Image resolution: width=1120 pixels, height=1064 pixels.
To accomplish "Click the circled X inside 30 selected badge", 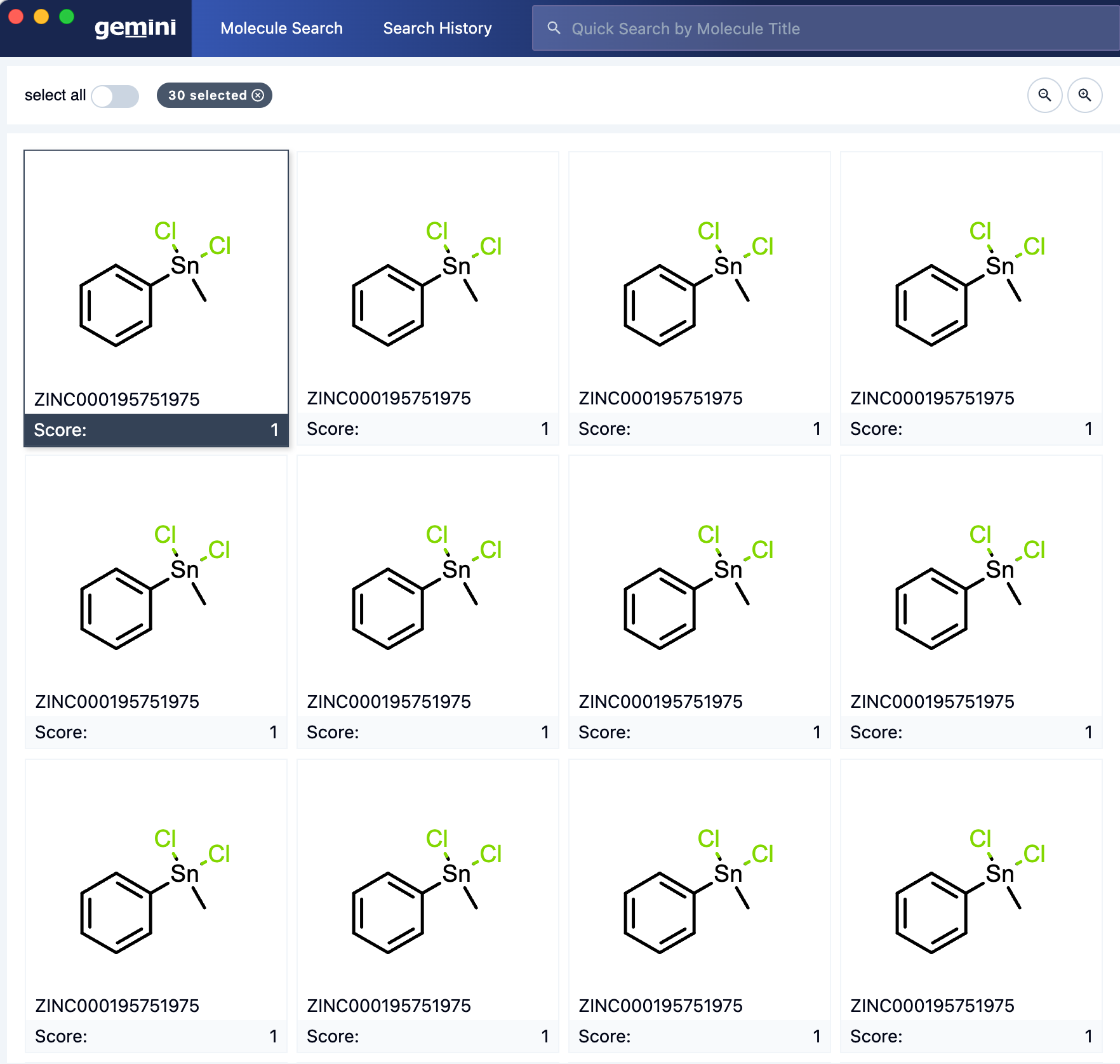I will click(x=258, y=95).
